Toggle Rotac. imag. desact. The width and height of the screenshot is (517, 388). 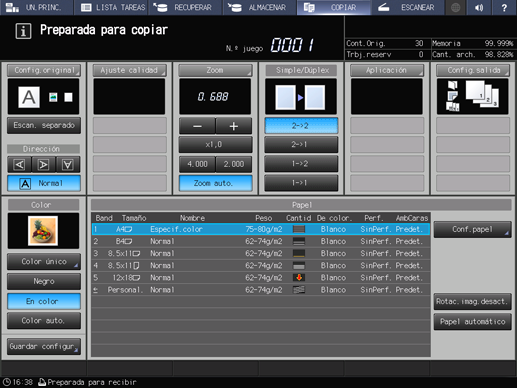(472, 302)
